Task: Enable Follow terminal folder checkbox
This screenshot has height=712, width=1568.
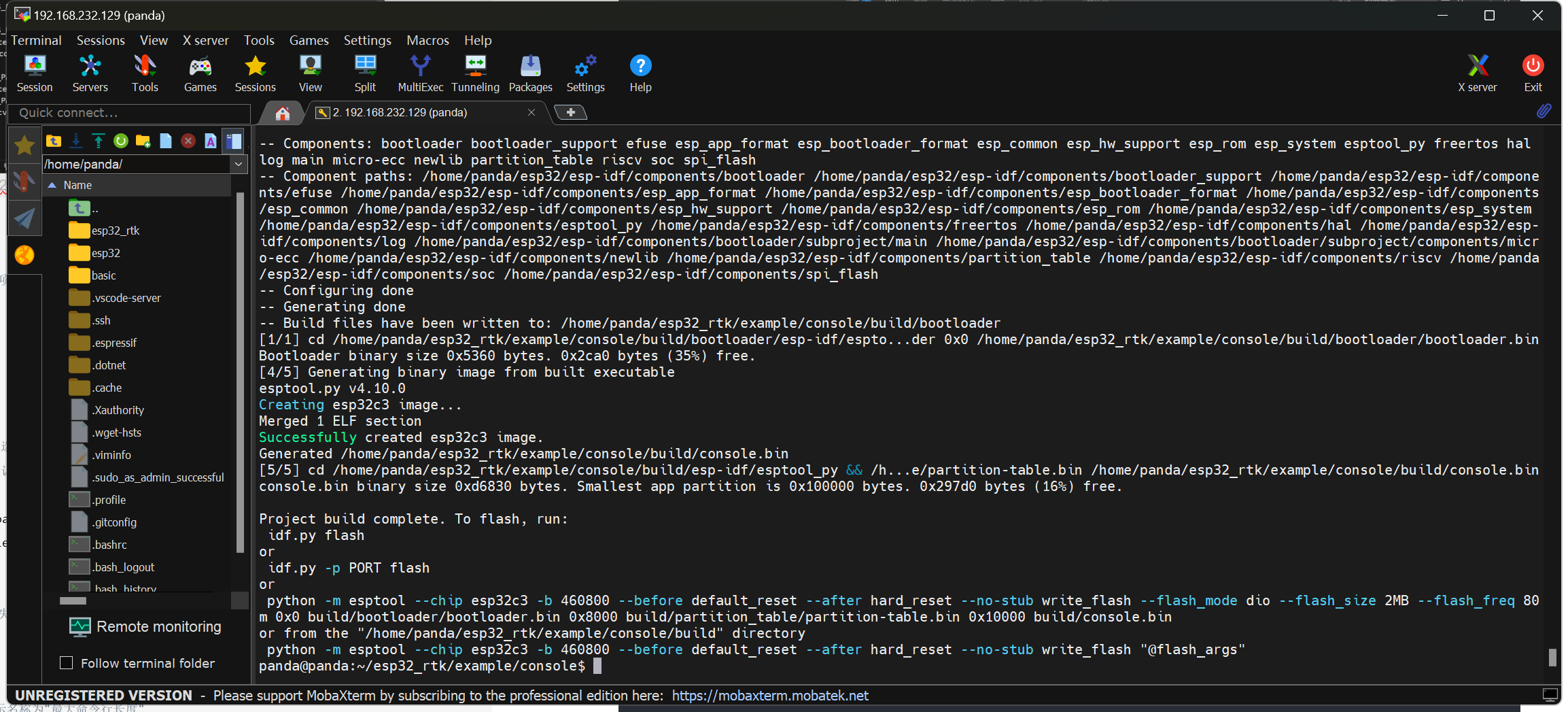Action: [67, 662]
